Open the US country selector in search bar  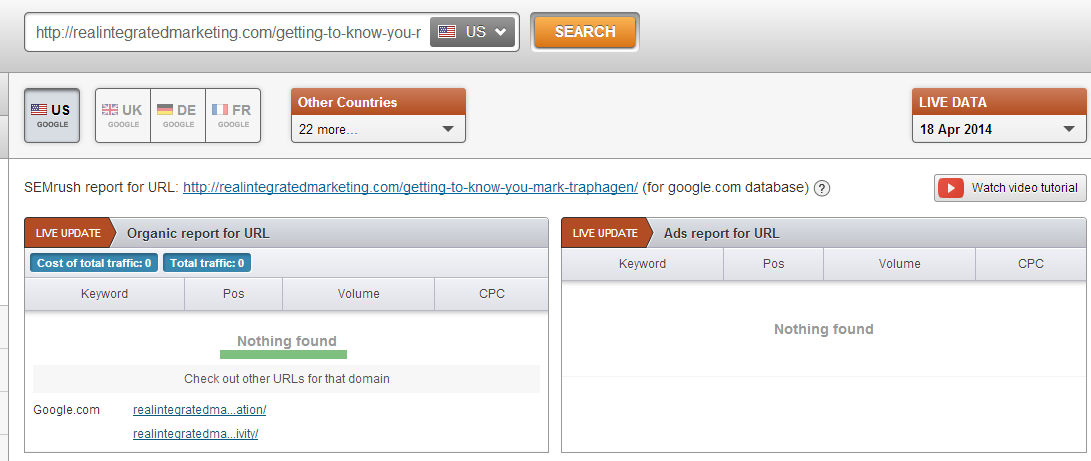pyautogui.click(x=473, y=32)
